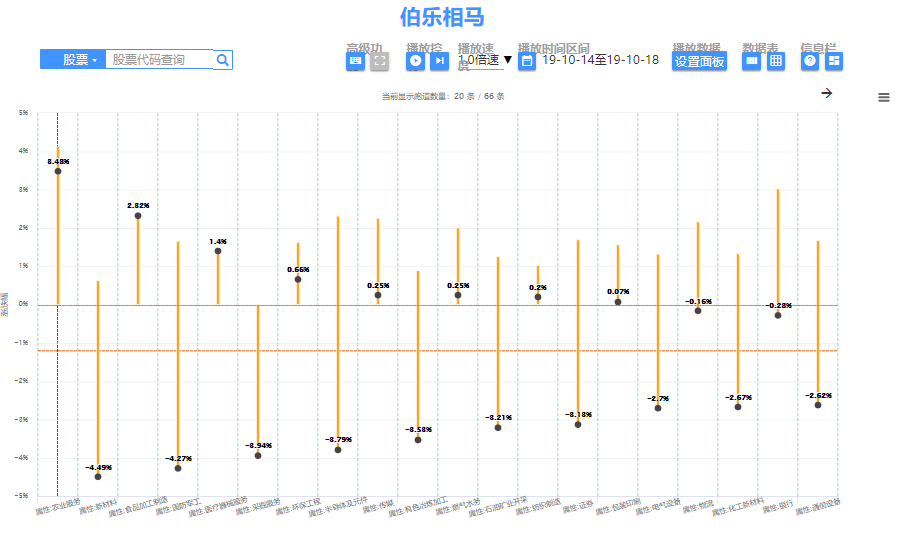
Task: Click axis label 属性:采掘服务
Action: [x=258, y=507]
